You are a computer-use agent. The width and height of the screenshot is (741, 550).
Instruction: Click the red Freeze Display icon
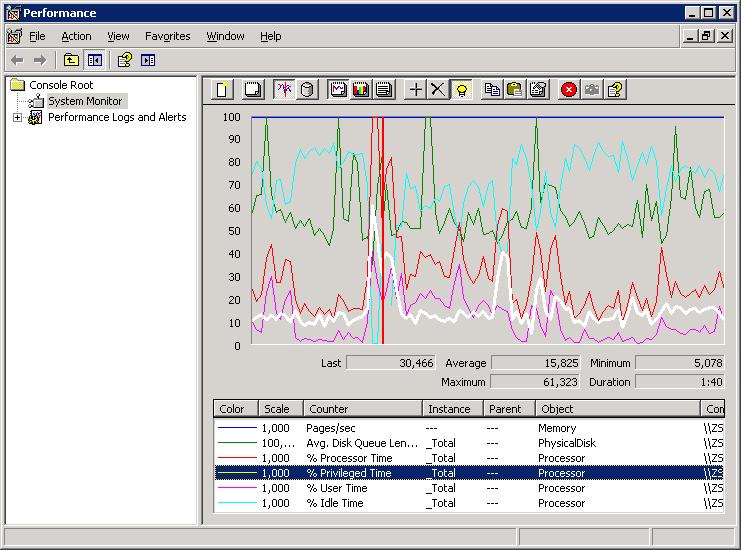click(569, 90)
